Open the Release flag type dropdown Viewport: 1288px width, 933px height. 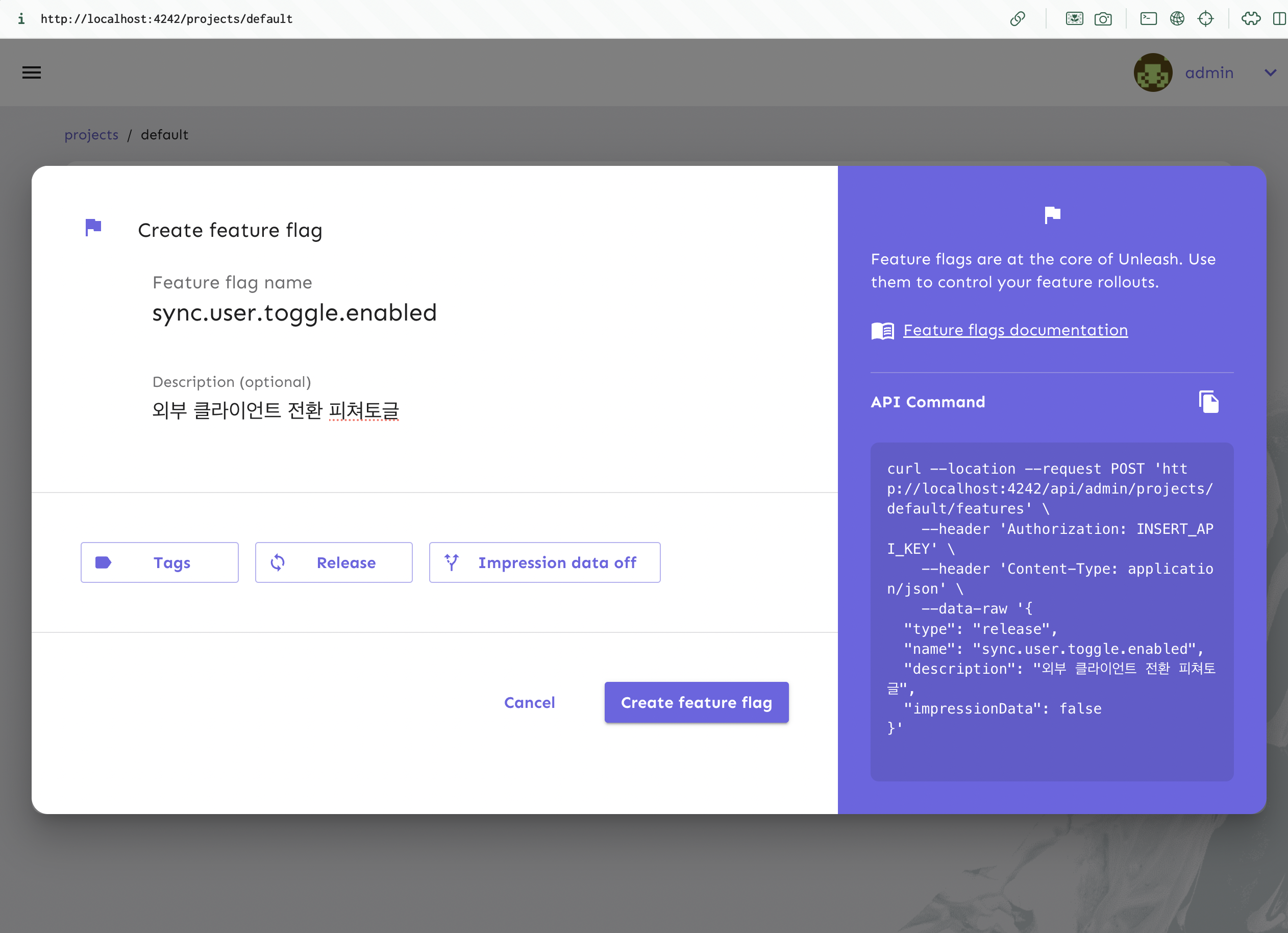pyautogui.click(x=333, y=562)
